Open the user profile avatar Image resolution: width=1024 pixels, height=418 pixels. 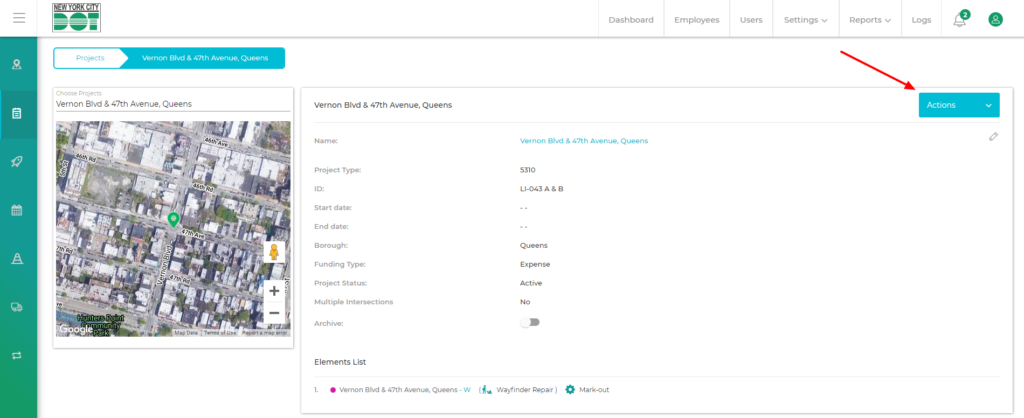coord(995,19)
